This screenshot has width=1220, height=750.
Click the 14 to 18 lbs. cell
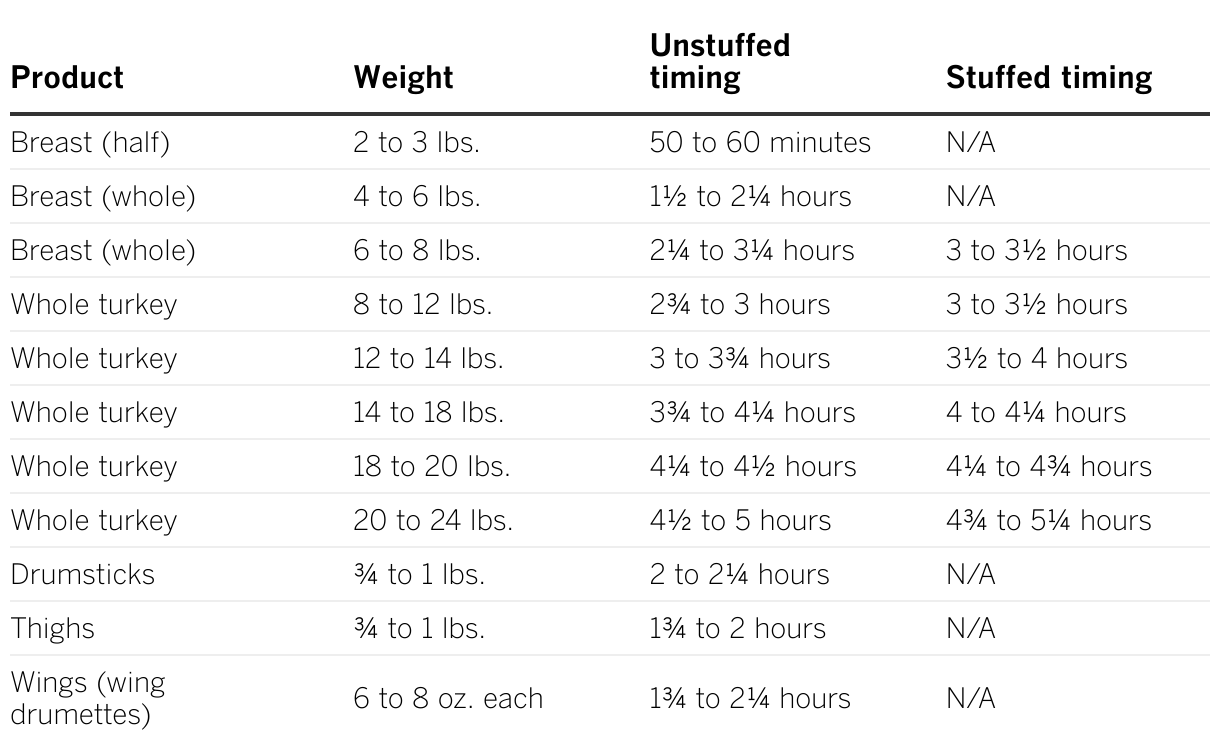(428, 413)
